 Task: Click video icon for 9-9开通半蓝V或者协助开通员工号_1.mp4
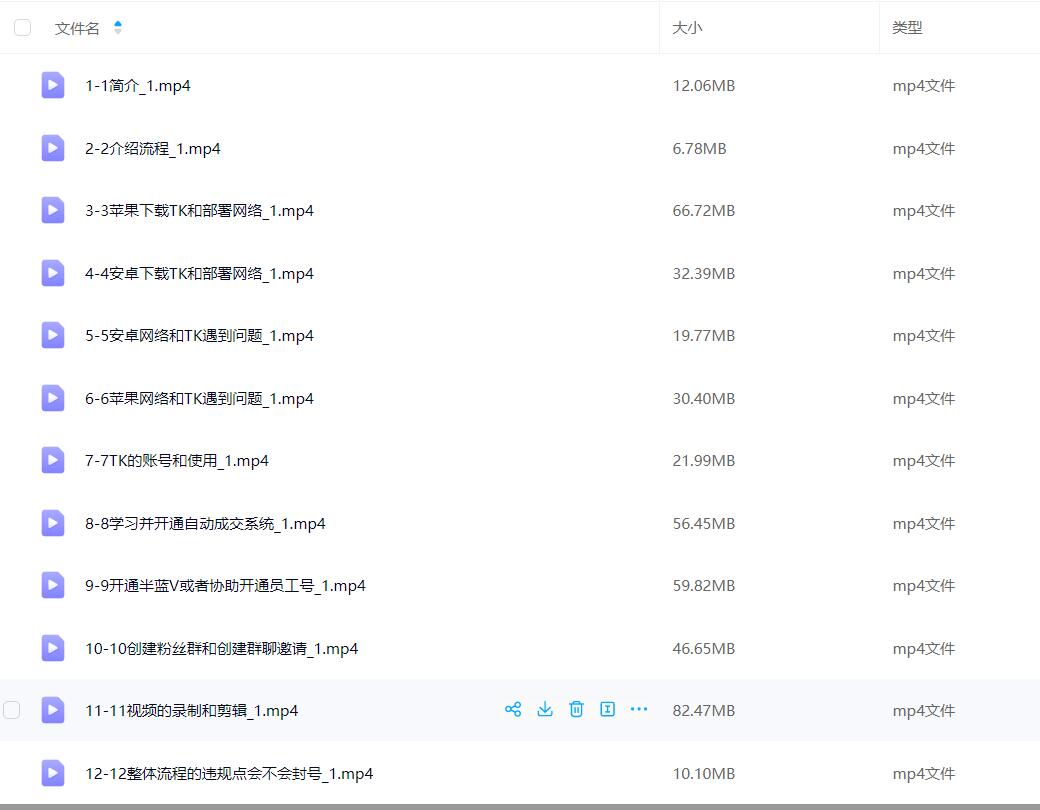pos(53,586)
